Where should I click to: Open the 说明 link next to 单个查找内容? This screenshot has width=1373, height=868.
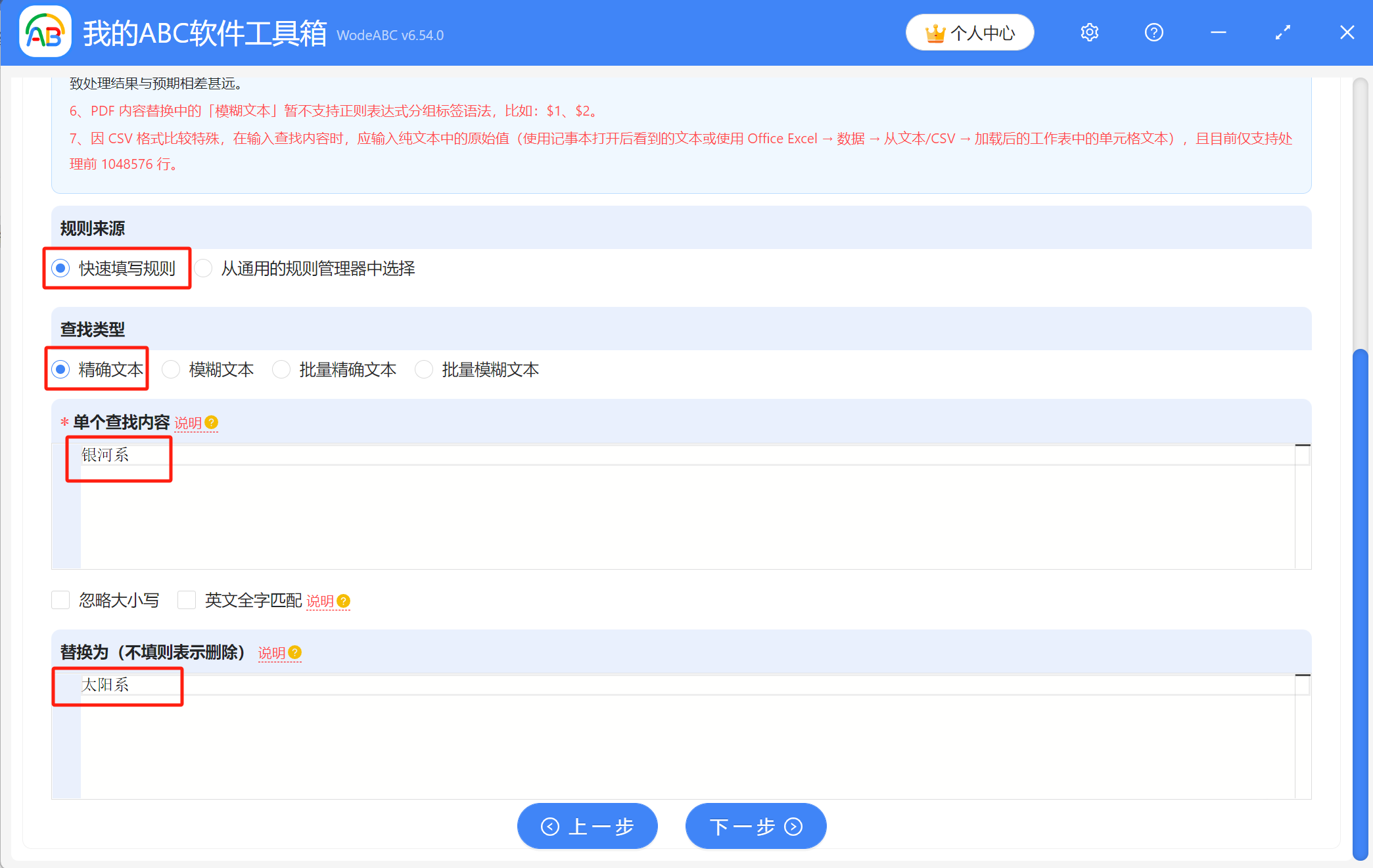(189, 423)
